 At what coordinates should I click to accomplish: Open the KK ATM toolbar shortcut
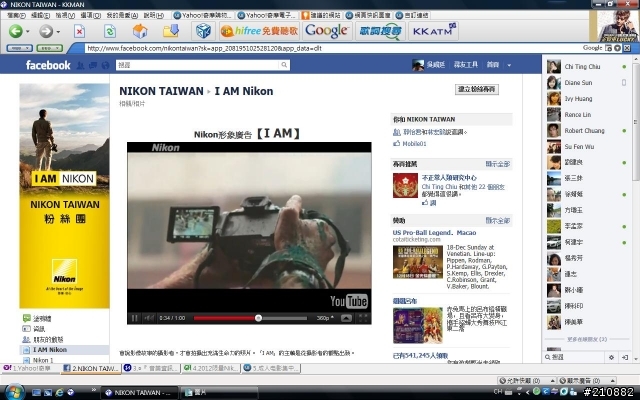click(x=433, y=31)
